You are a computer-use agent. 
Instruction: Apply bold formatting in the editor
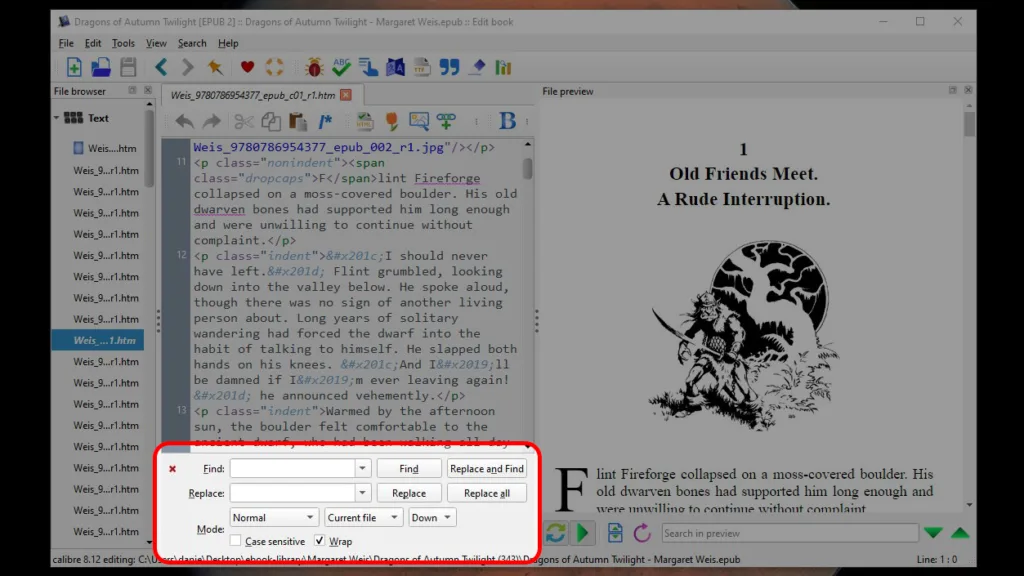(507, 121)
